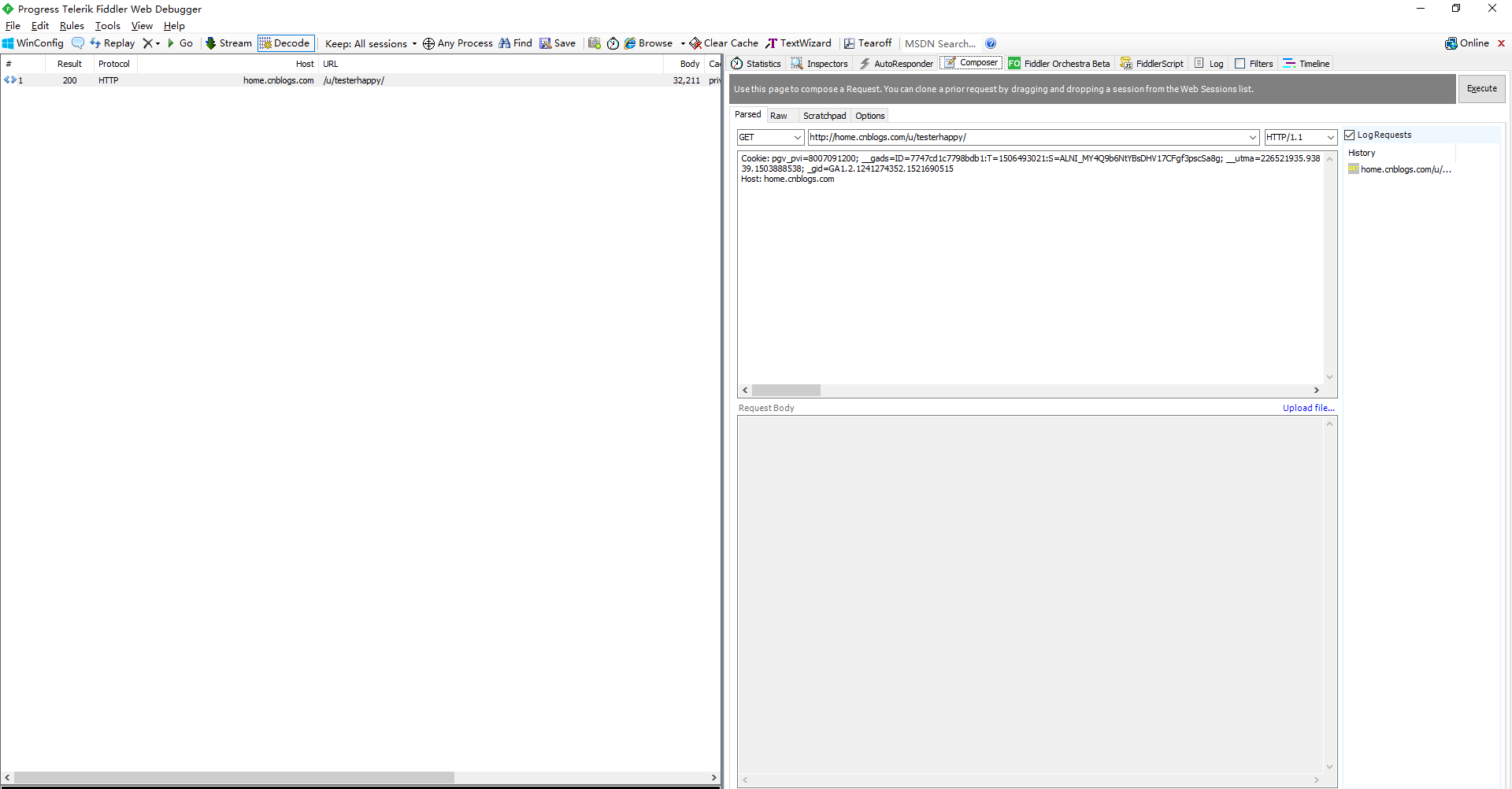Select the Parsed composer subtab
Image resolution: width=1512 pixels, height=789 pixels.
tap(748, 115)
